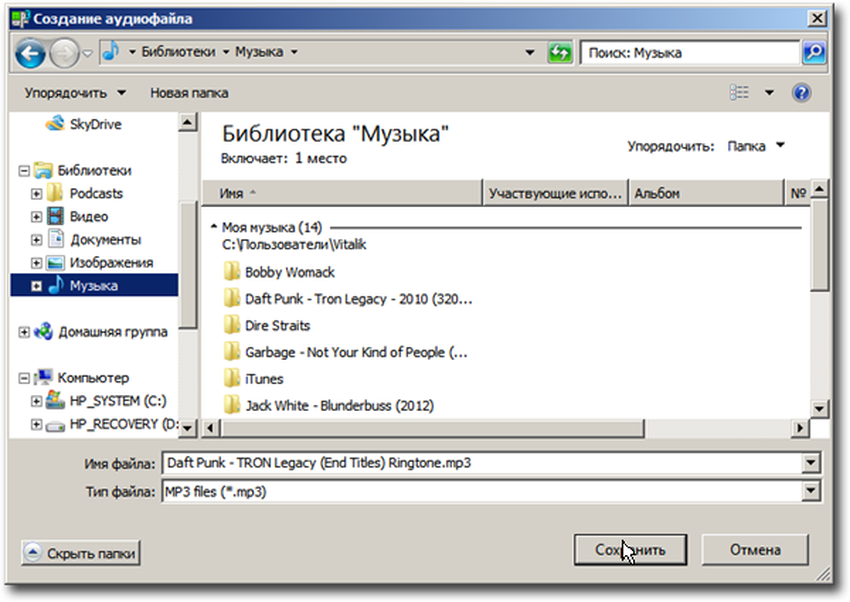
Task: Click Скрыть папки button
Action: [81, 553]
